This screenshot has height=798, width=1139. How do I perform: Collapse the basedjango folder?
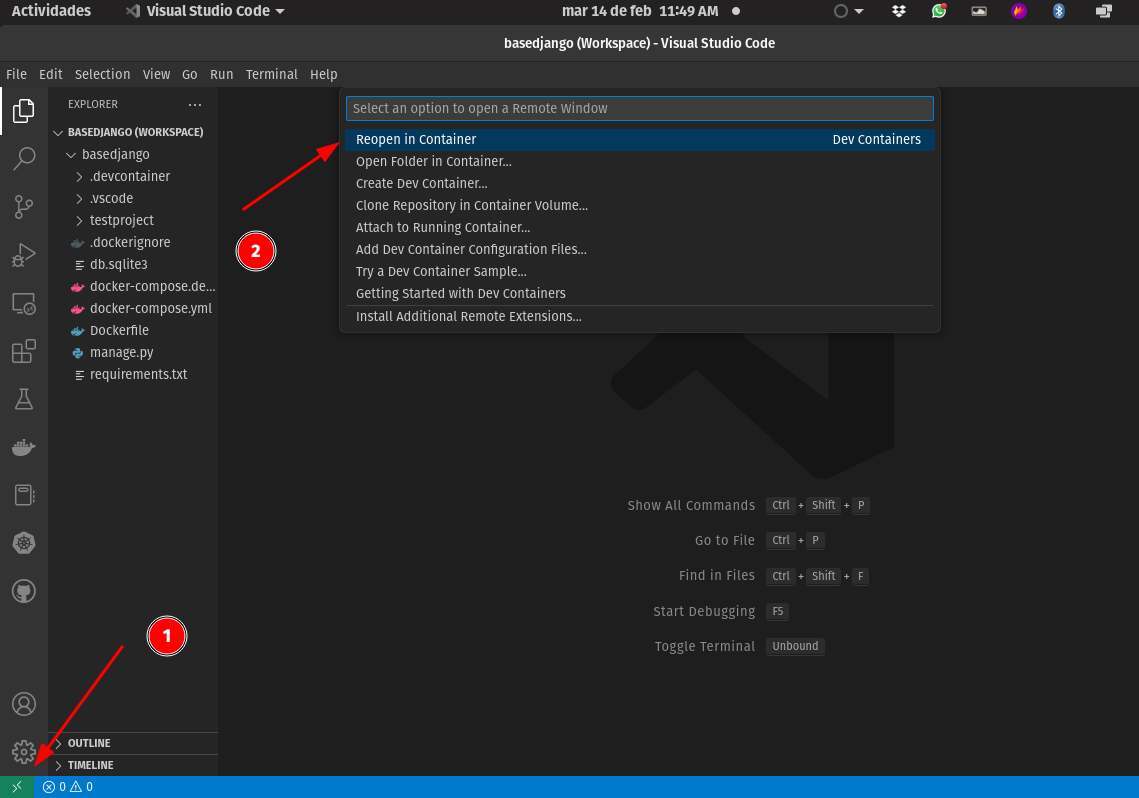133,154
